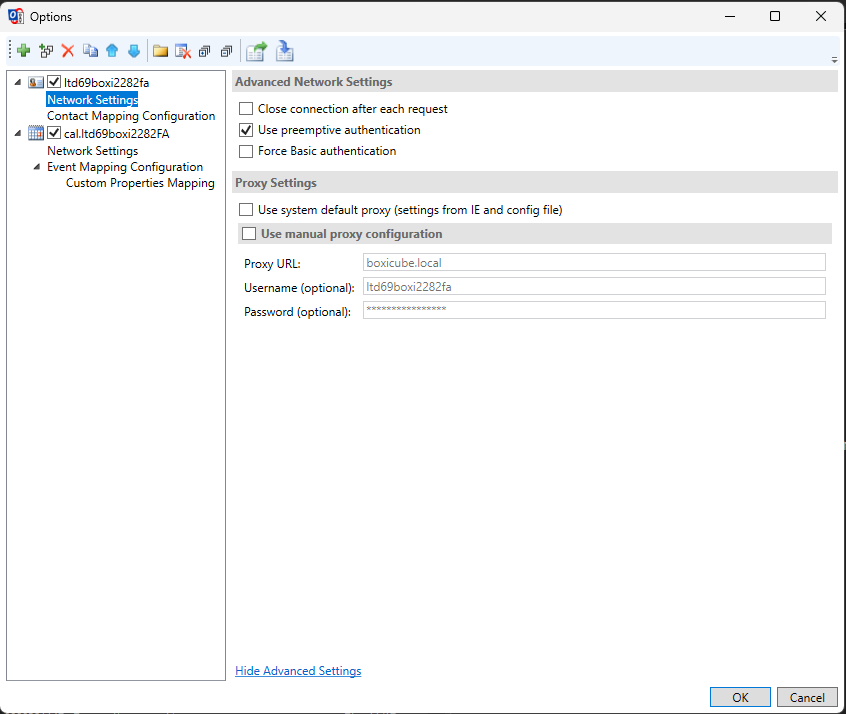Maximize the Options window
This screenshot has width=846, height=714.
(775, 16)
